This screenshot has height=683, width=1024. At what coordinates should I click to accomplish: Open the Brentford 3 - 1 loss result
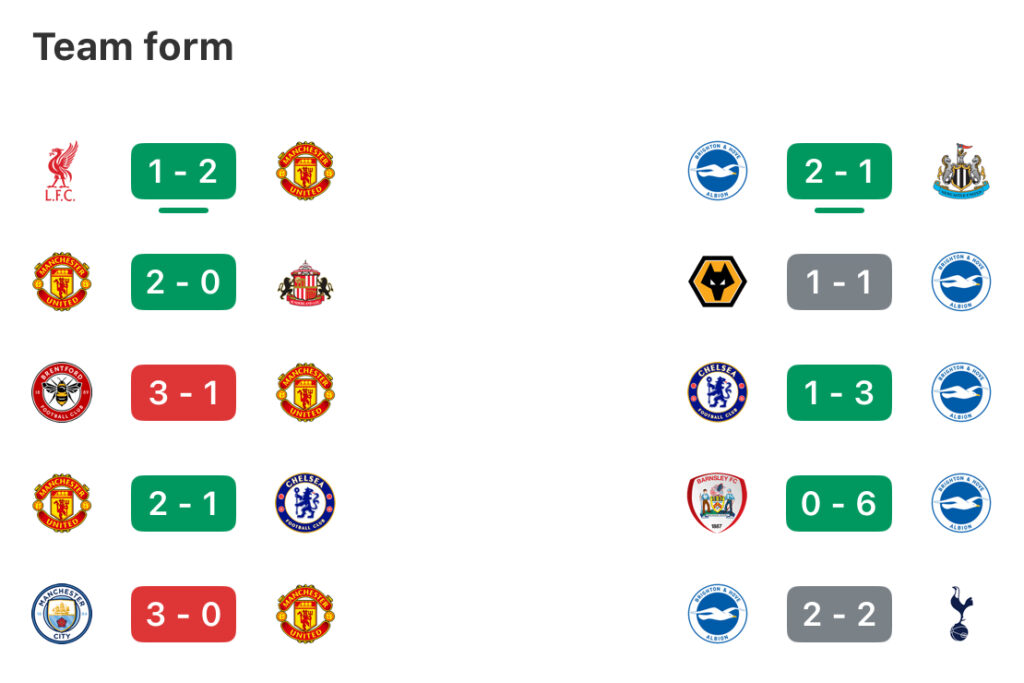[x=183, y=393]
